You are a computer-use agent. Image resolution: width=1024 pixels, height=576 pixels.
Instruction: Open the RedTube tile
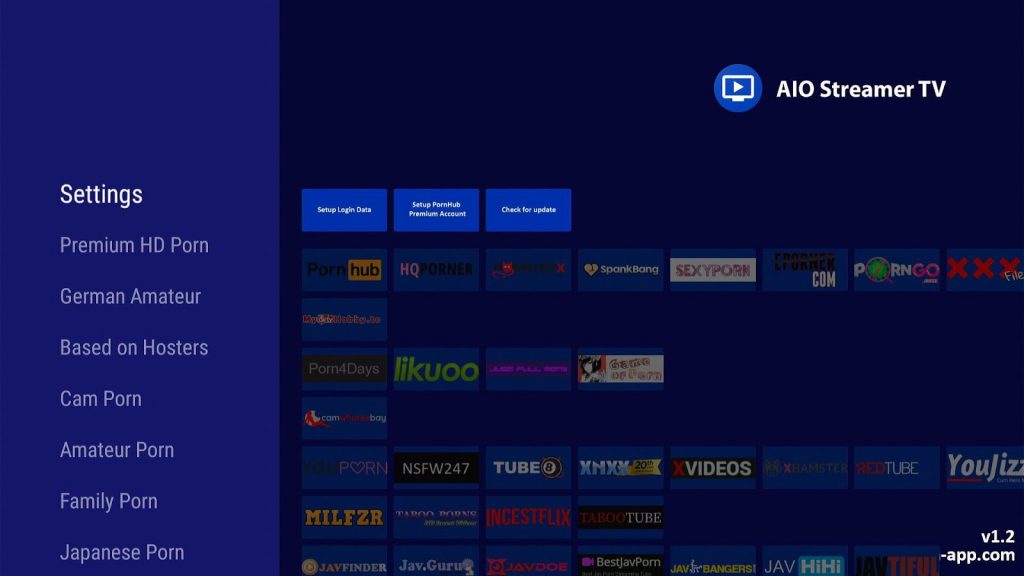click(897, 468)
